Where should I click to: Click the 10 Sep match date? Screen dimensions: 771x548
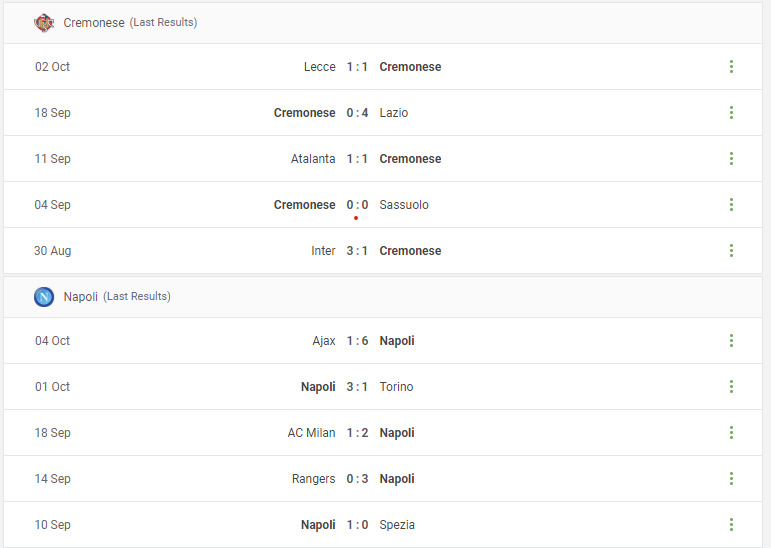pos(52,525)
